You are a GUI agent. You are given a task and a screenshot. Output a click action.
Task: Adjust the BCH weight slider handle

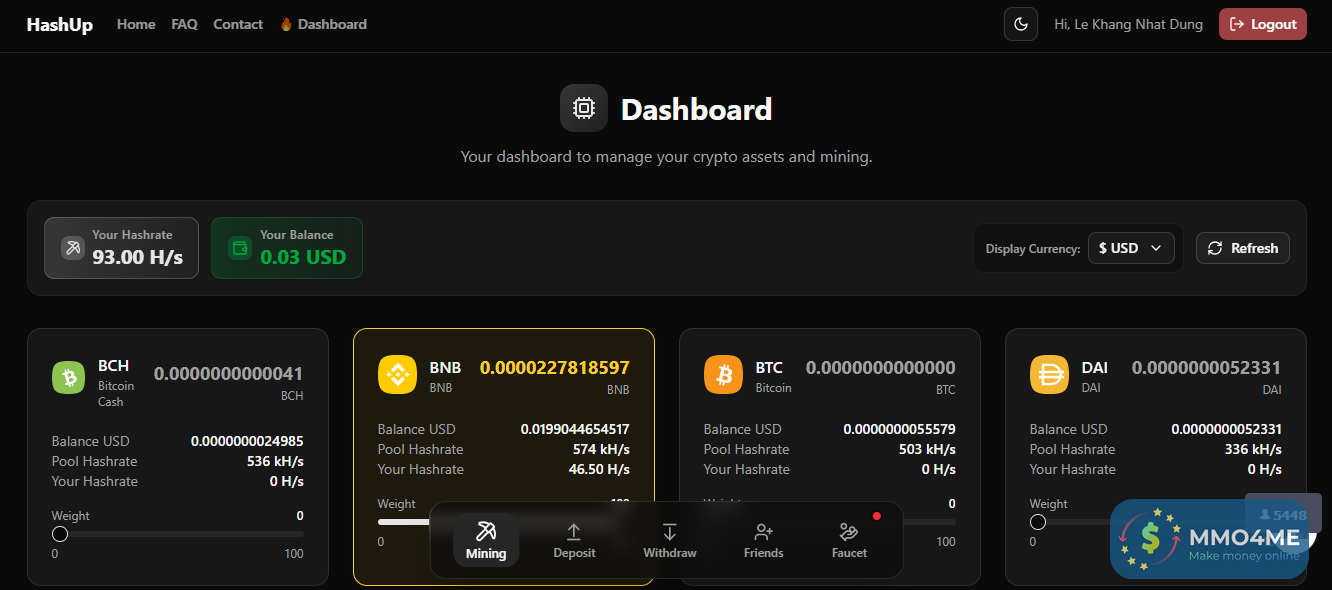[60, 534]
